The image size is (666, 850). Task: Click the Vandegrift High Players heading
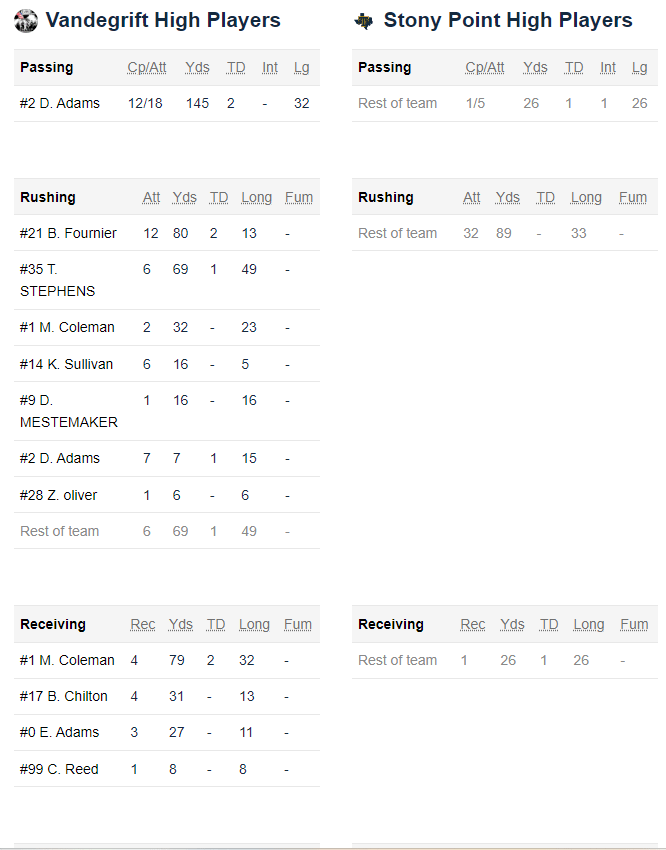(x=163, y=20)
